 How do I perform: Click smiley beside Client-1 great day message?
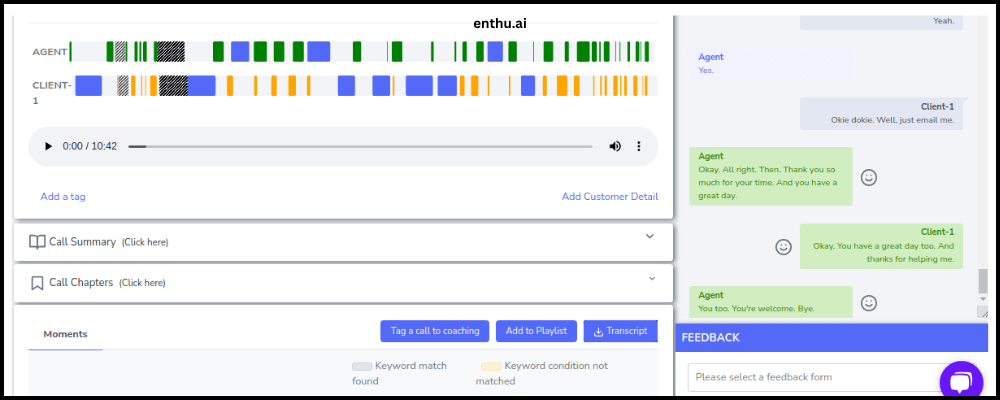pos(783,247)
